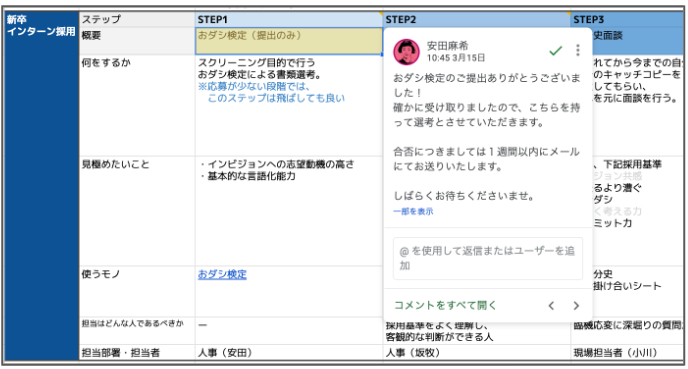The width and height of the screenshot is (688, 369).
Task: Click the 担当はどんな人であるべきか cell
Action: pyautogui.click(x=137, y=331)
